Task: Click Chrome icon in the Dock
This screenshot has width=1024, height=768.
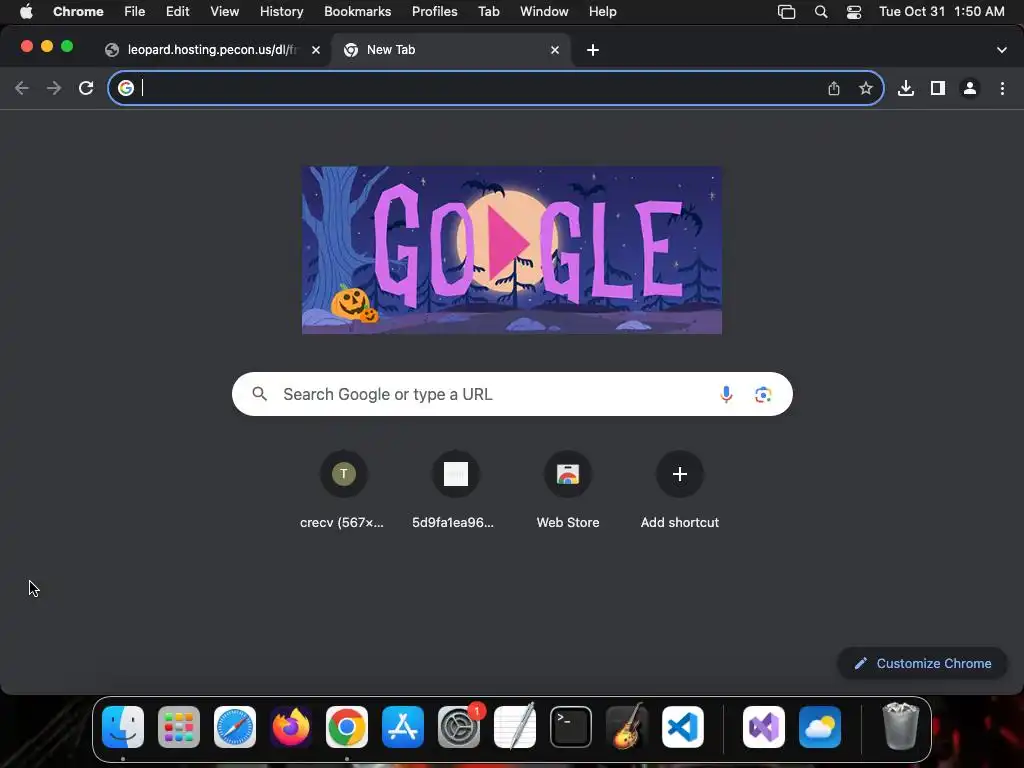Action: point(347,727)
